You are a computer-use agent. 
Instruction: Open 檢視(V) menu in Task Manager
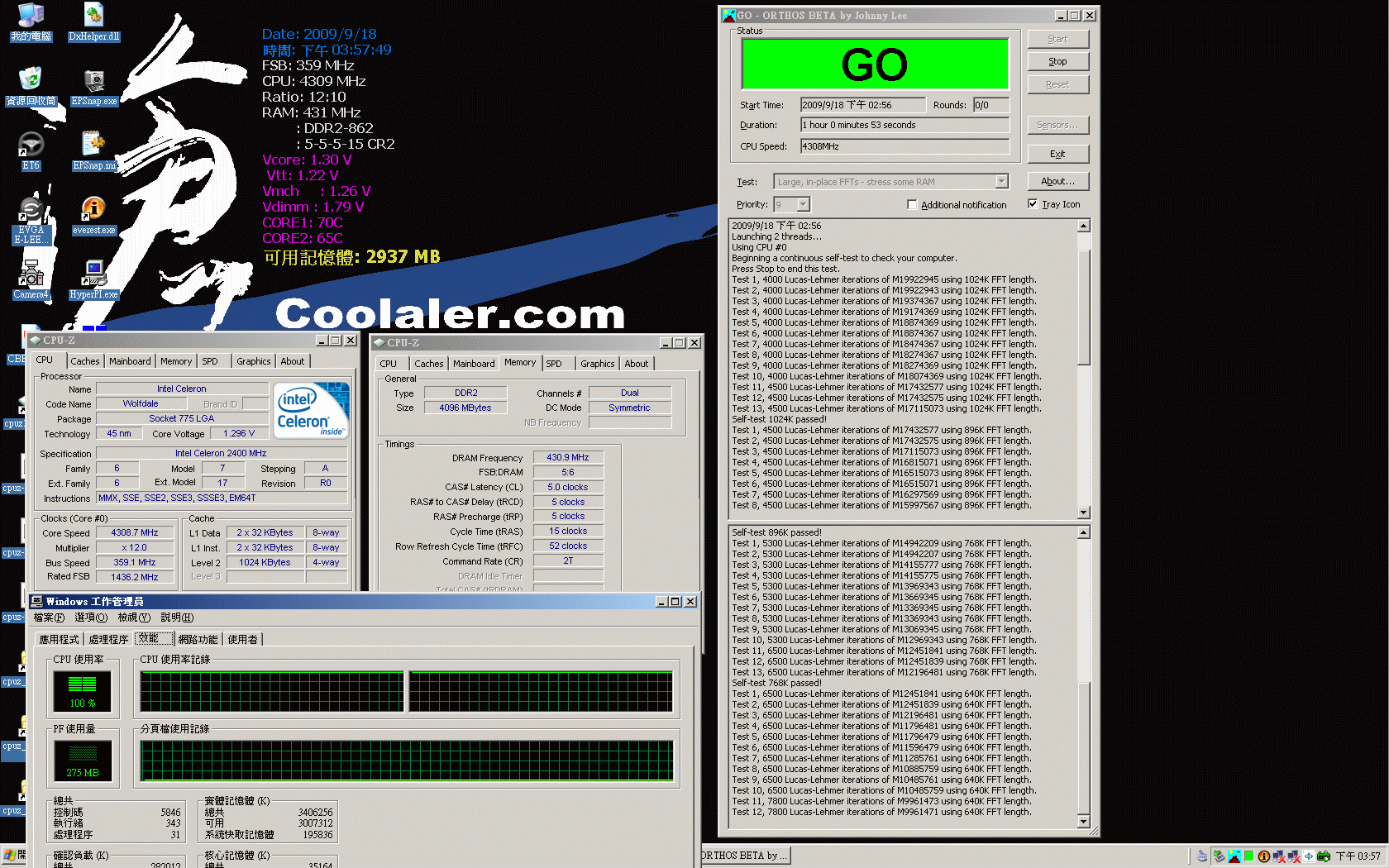[x=133, y=618]
